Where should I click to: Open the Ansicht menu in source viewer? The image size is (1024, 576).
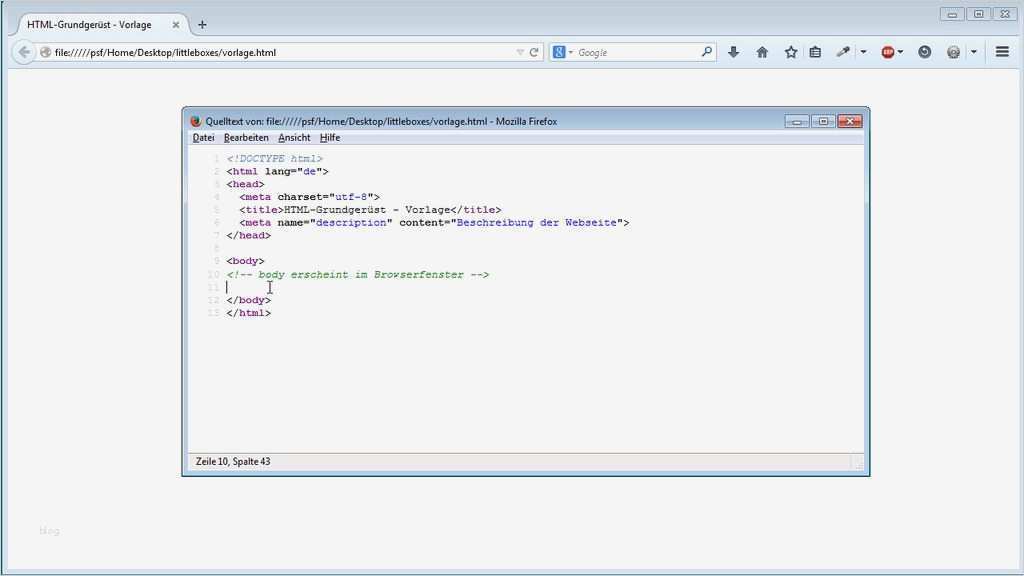tap(294, 138)
